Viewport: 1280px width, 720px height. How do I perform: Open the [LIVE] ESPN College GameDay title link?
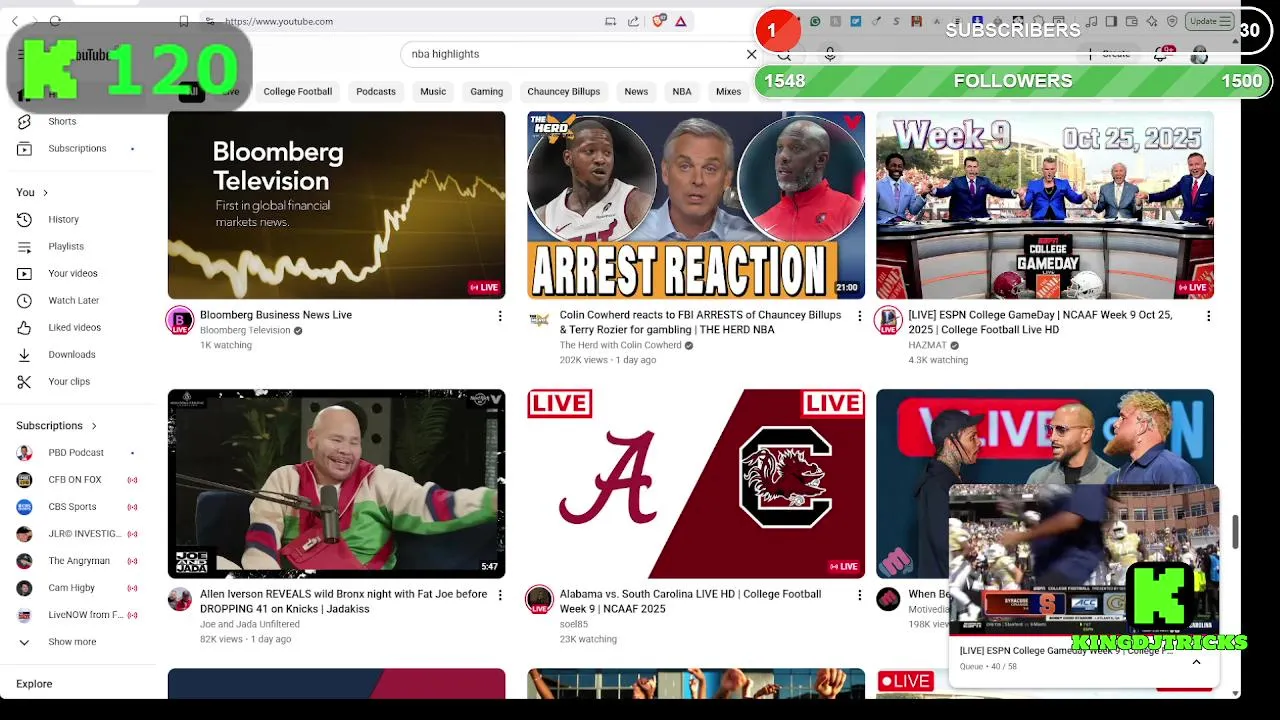click(x=1040, y=322)
